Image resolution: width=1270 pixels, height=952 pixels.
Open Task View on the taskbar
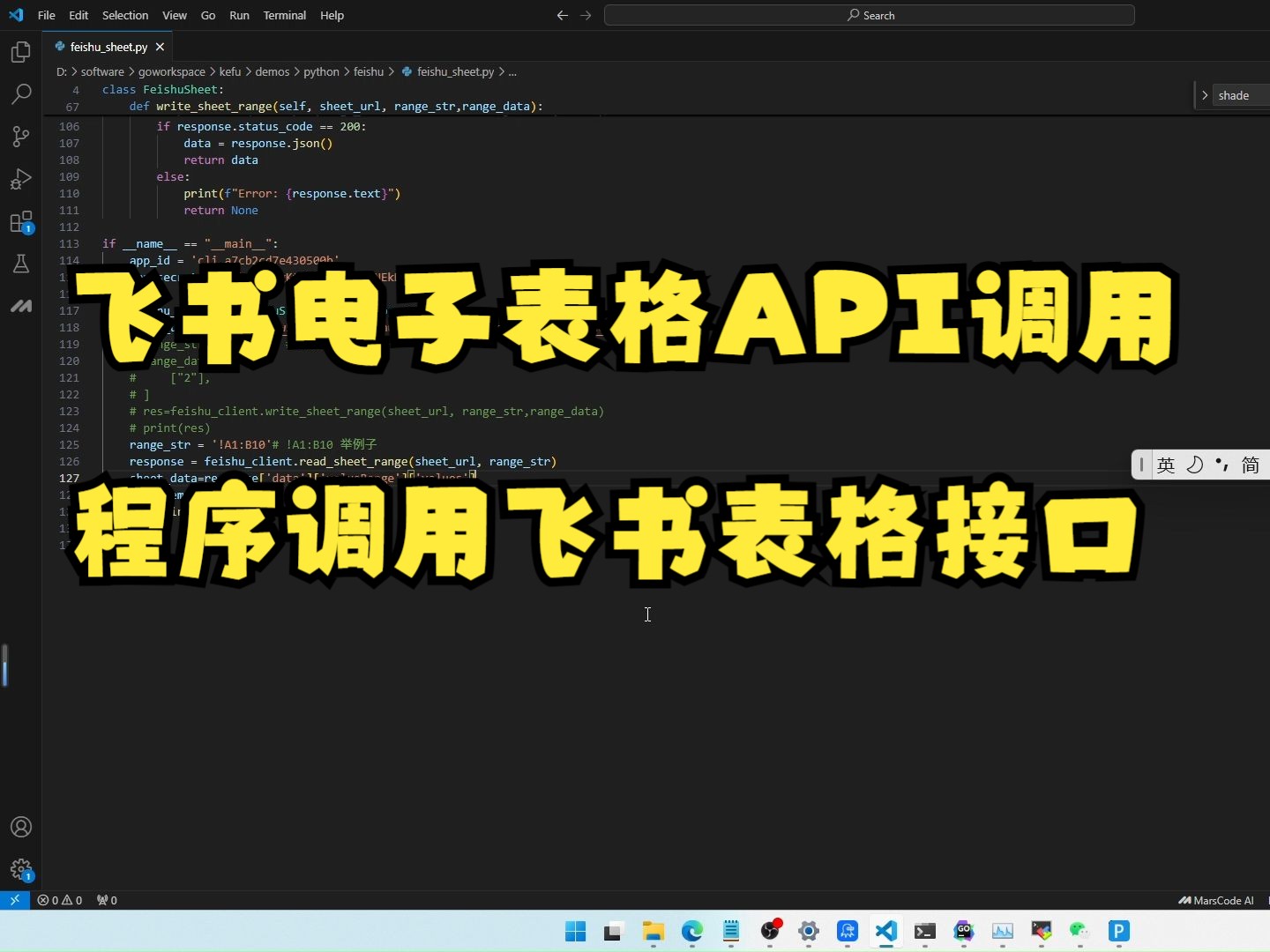coord(614,931)
